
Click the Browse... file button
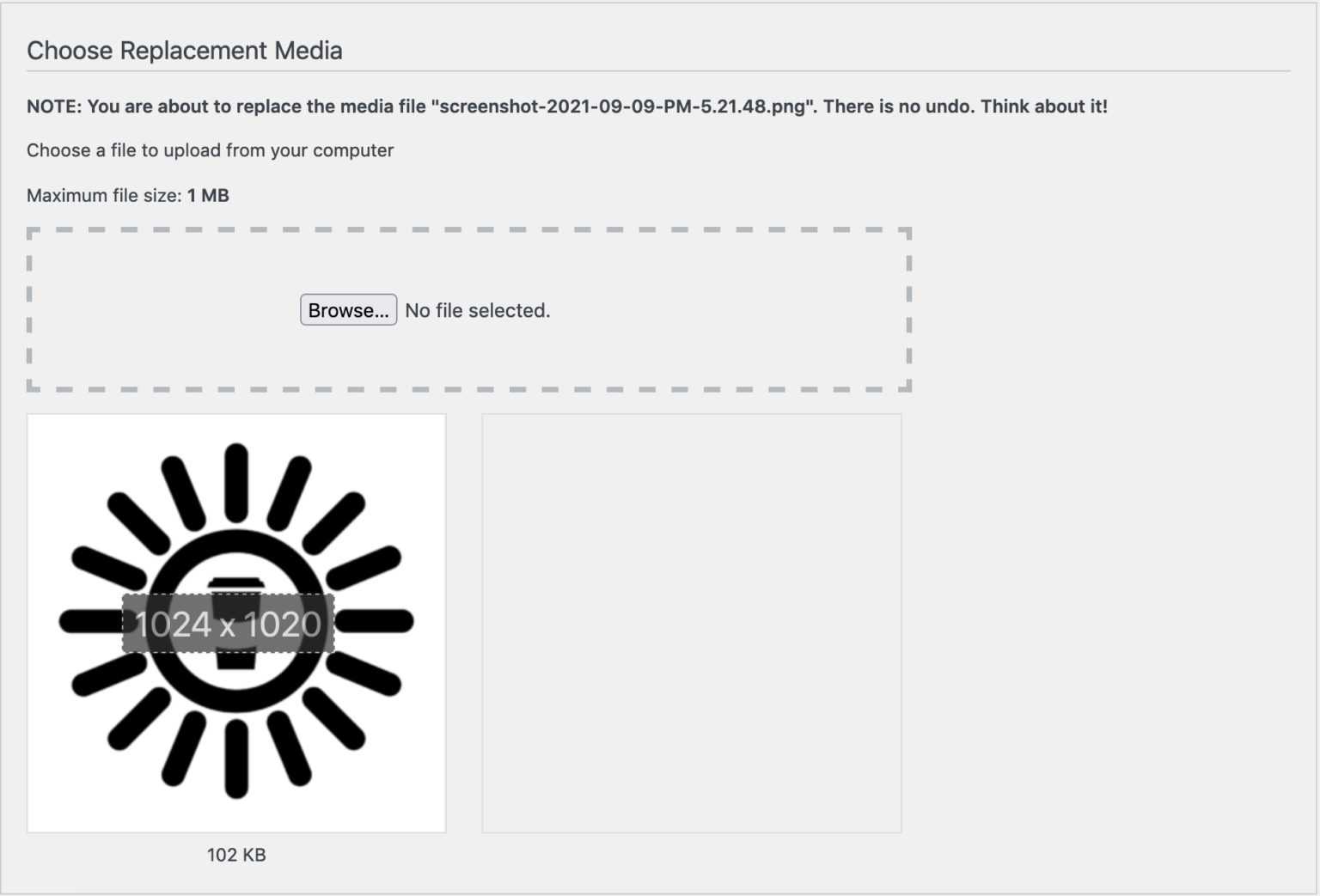[348, 310]
